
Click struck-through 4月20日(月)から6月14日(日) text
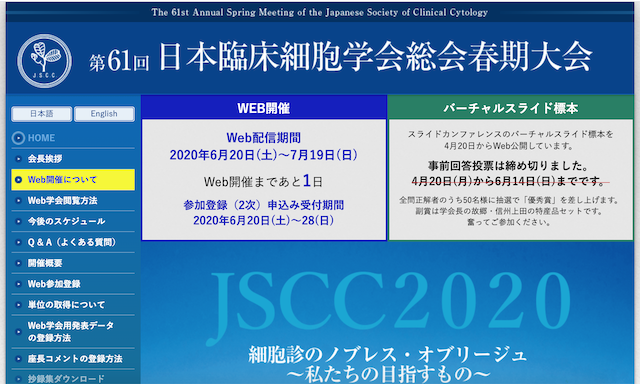coord(509,181)
